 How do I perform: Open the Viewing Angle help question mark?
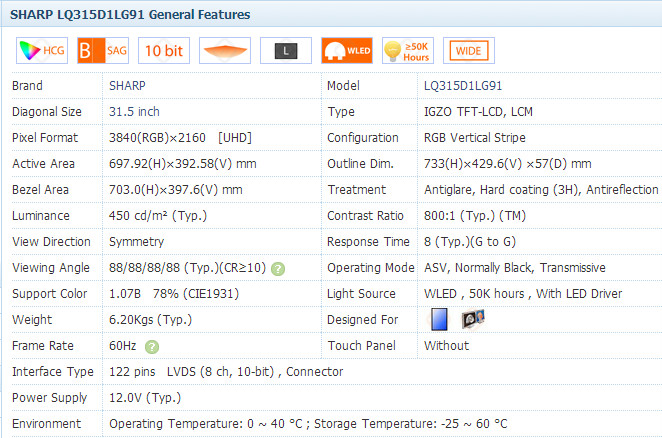[278, 269]
